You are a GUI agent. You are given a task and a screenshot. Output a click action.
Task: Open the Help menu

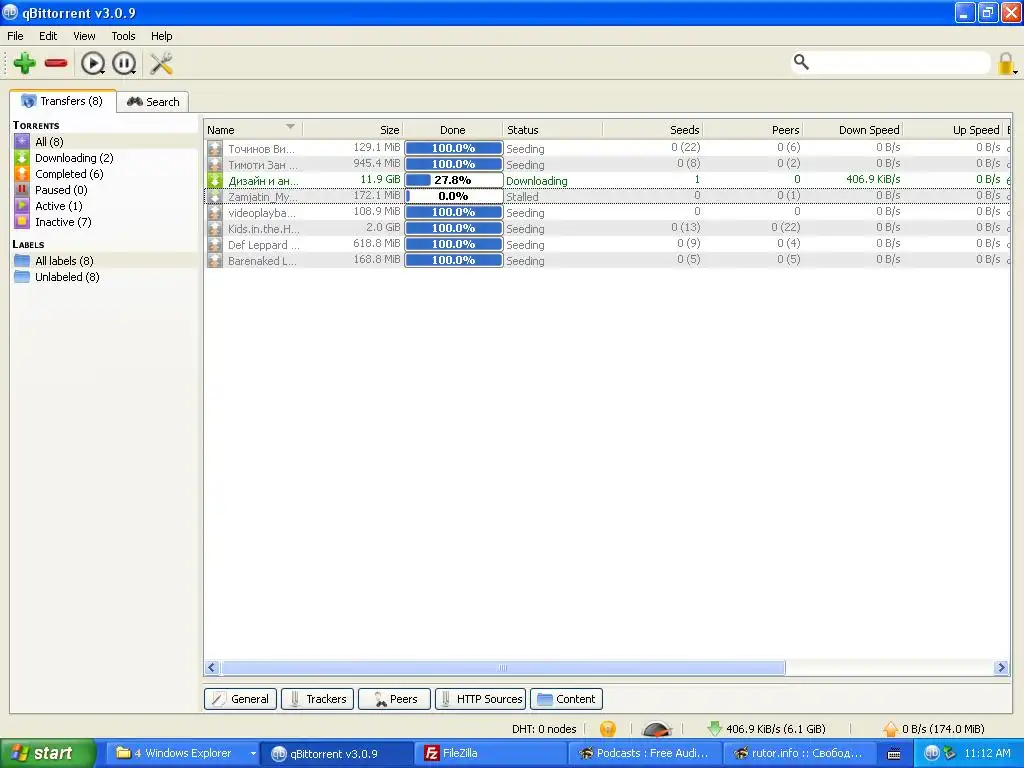pos(161,36)
